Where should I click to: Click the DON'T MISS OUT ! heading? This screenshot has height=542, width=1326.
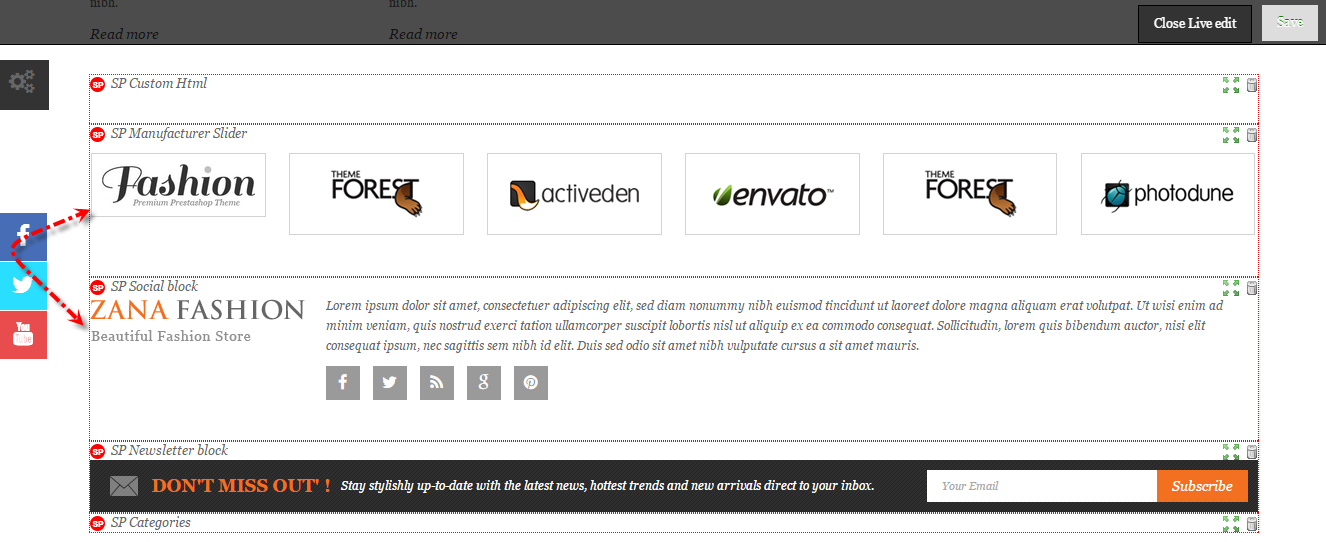[241, 486]
